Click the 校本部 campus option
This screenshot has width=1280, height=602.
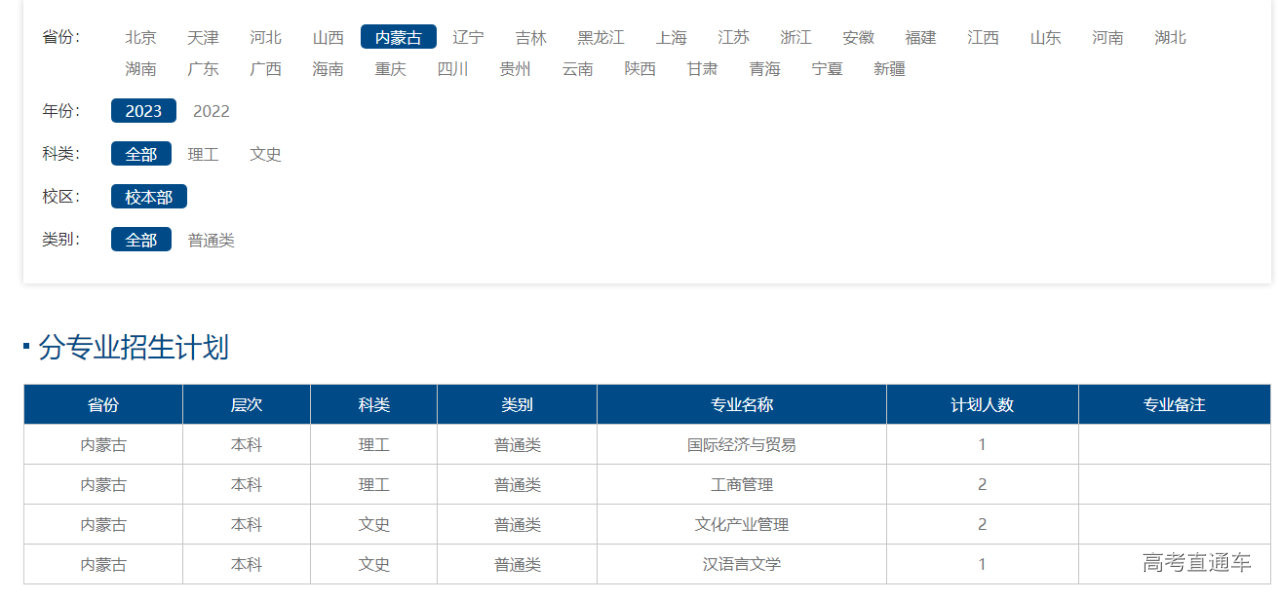(x=148, y=197)
